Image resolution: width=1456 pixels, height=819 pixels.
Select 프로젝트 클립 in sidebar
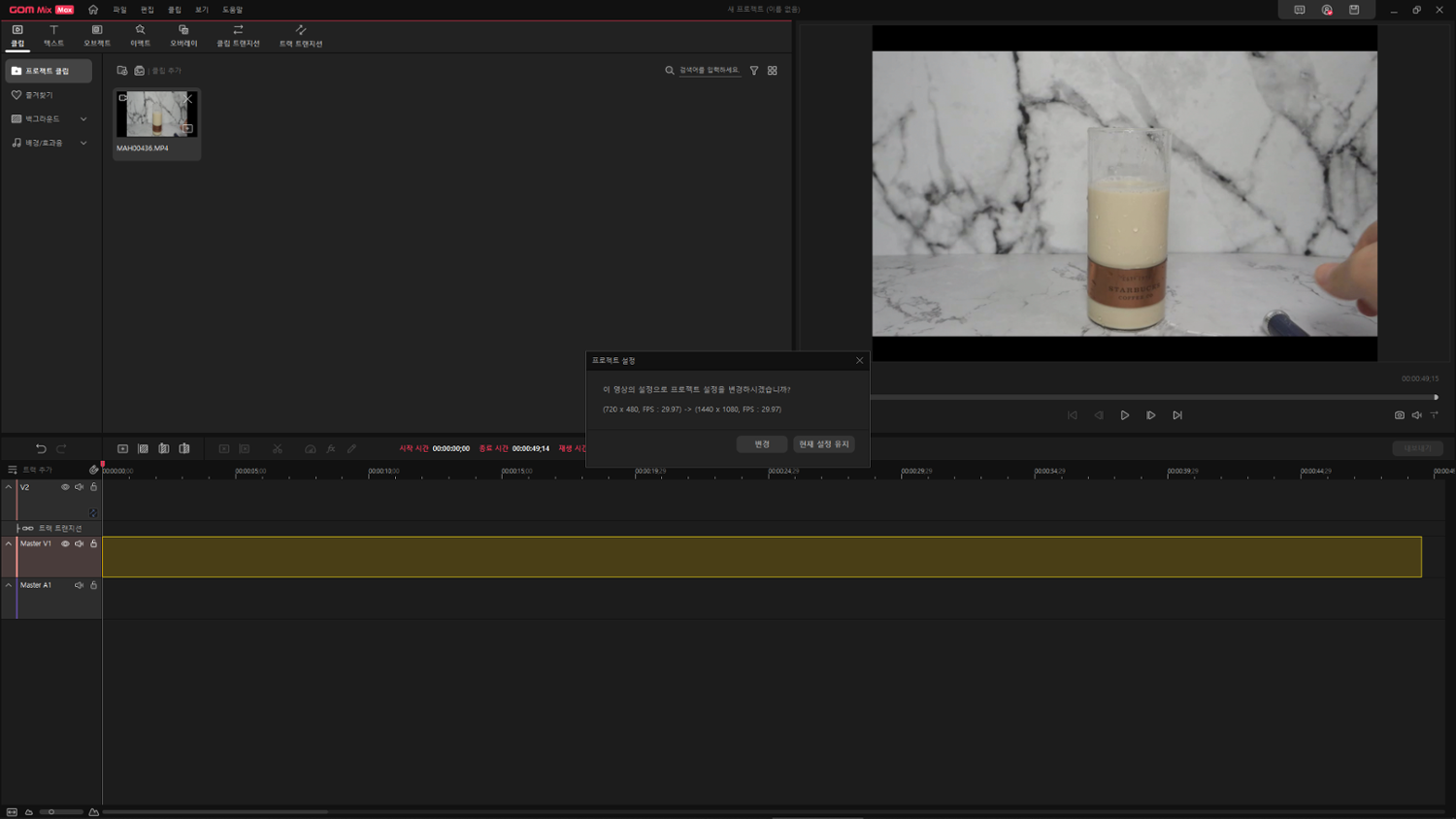click(49, 71)
